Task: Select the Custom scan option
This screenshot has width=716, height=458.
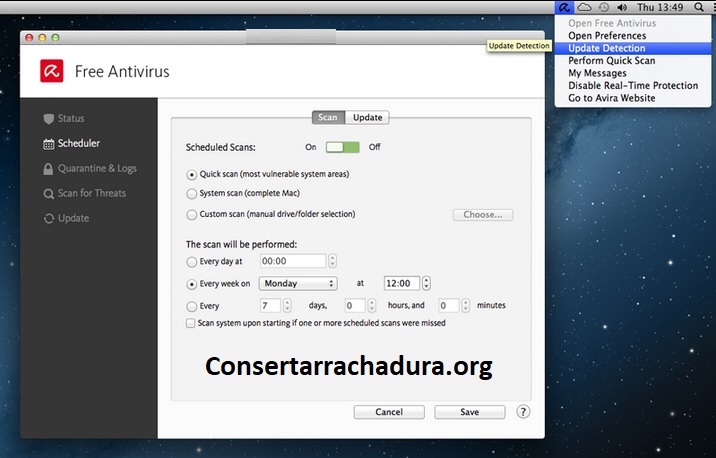Action: coord(192,215)
